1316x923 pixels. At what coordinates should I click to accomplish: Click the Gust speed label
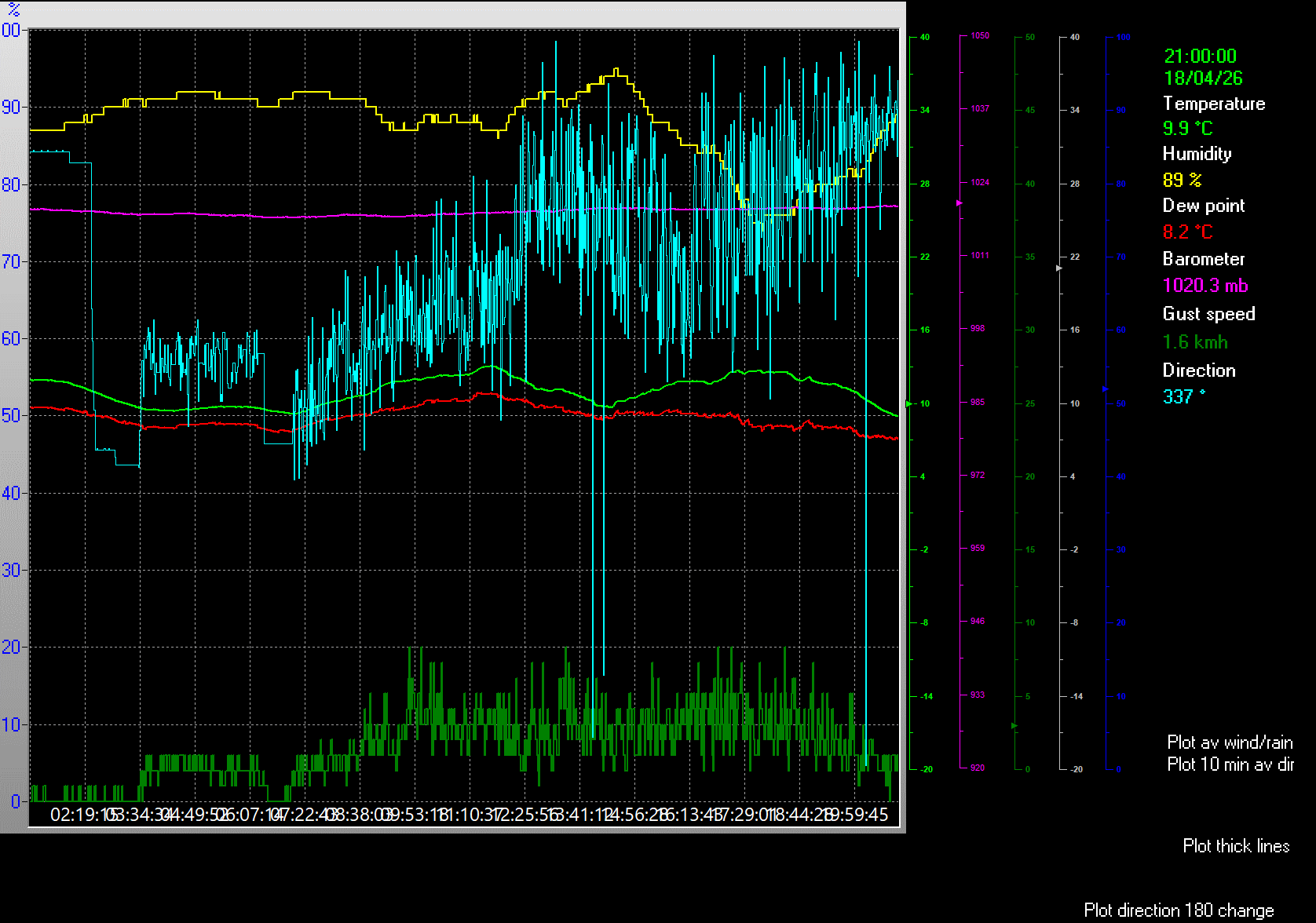click(x=1208, y=314)
